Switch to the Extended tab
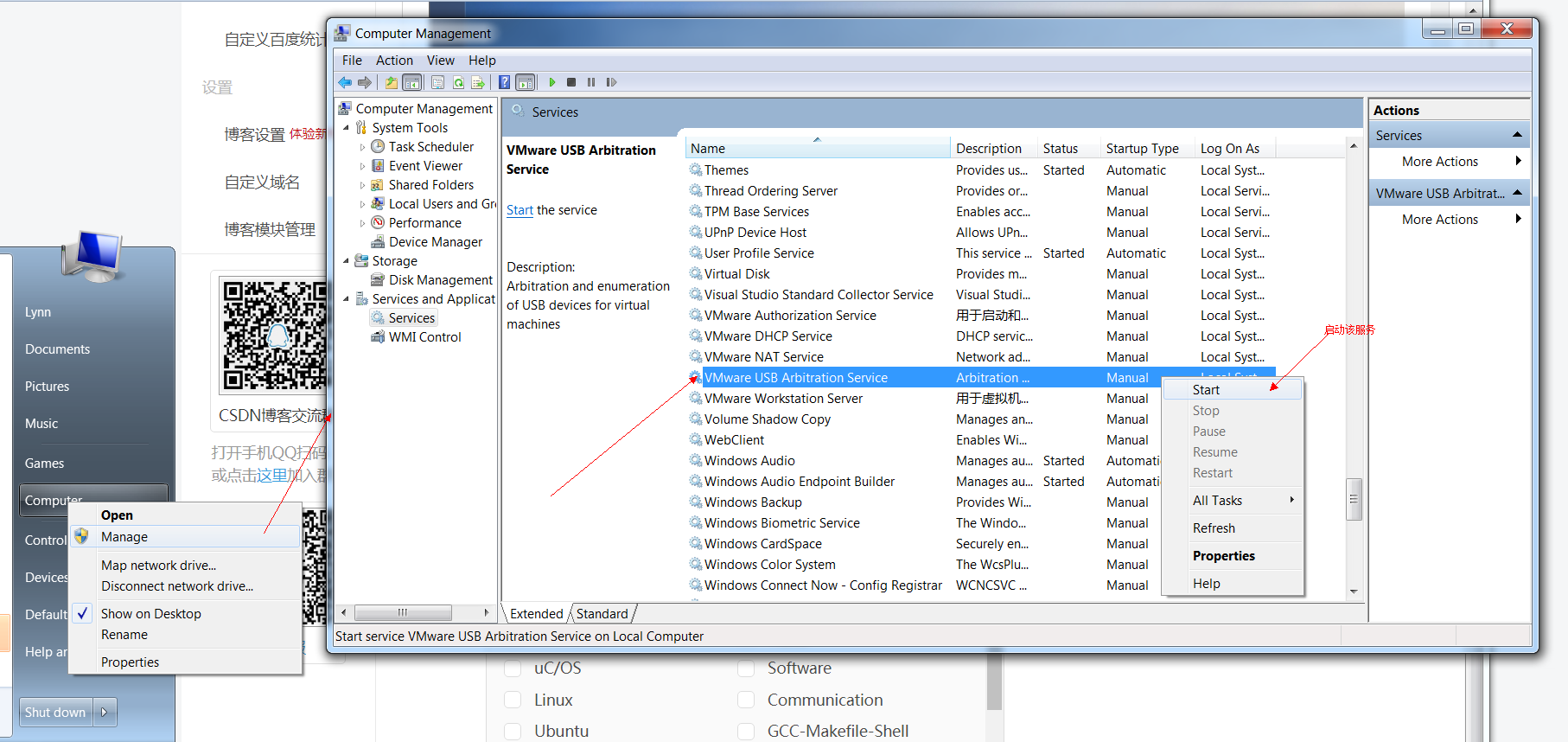1568x742 pixels. (x=536, y=613)
